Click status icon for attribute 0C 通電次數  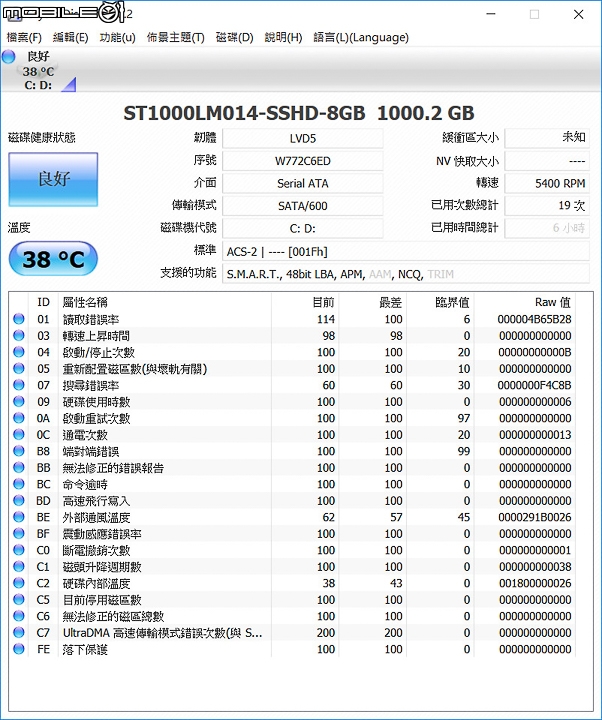click(x=19, y=434)
